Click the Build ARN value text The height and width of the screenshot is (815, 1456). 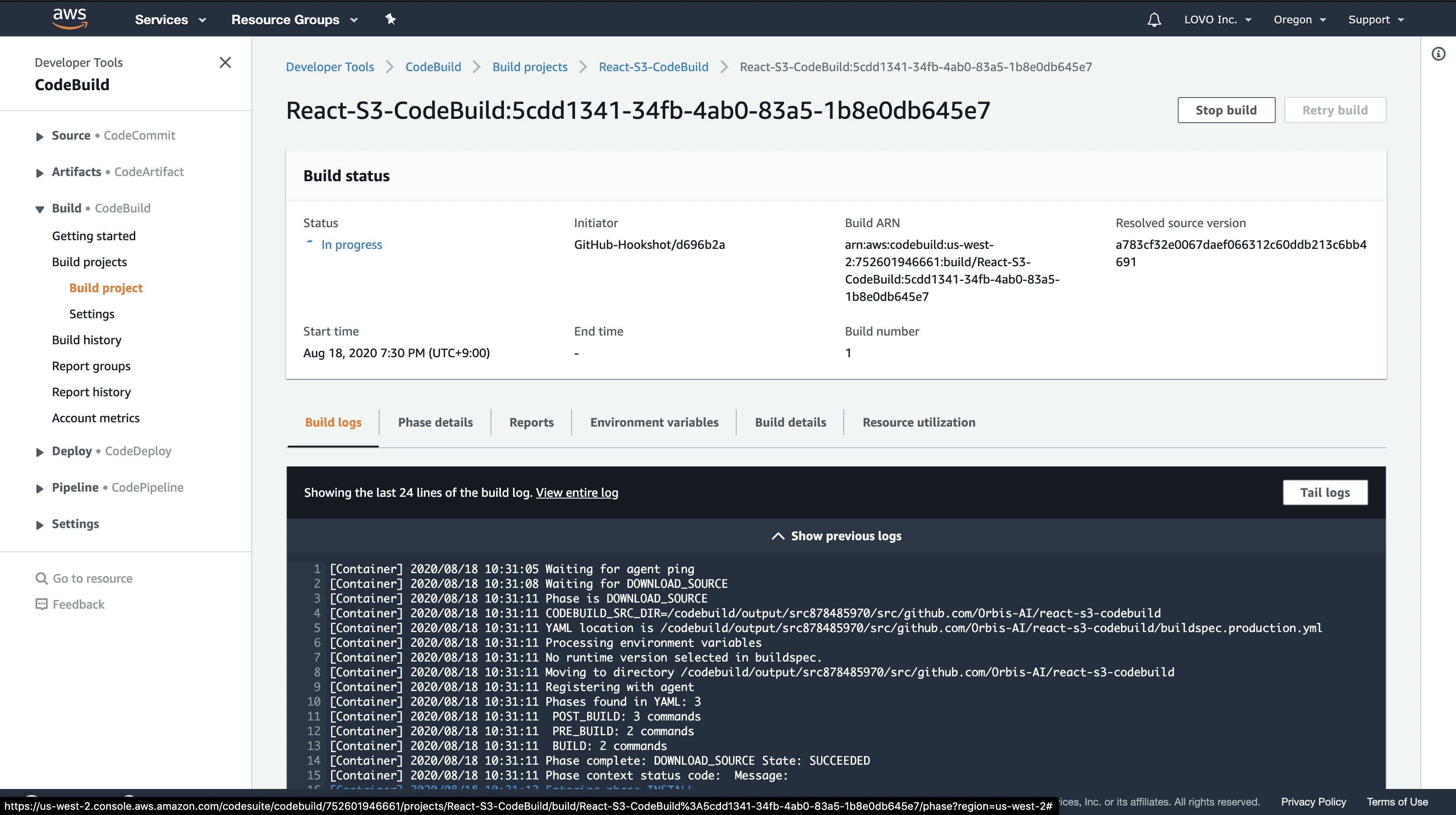click(x=952, y=271)
